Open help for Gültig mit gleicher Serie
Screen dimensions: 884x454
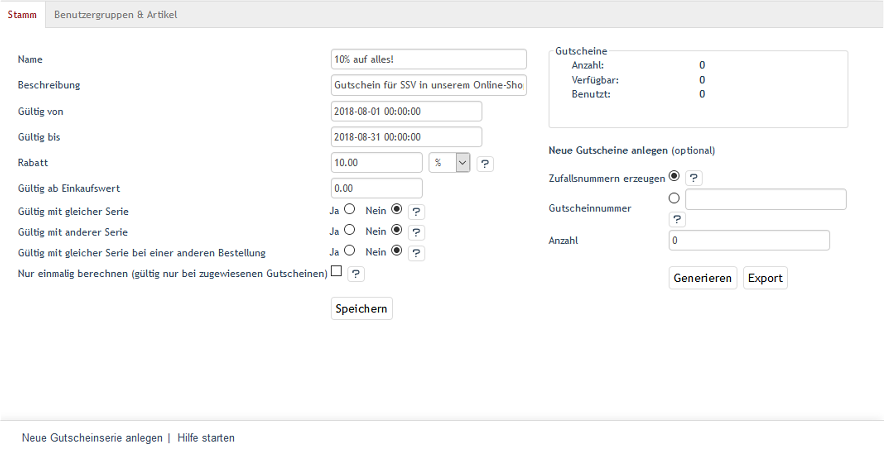click(x=416, y=211)
